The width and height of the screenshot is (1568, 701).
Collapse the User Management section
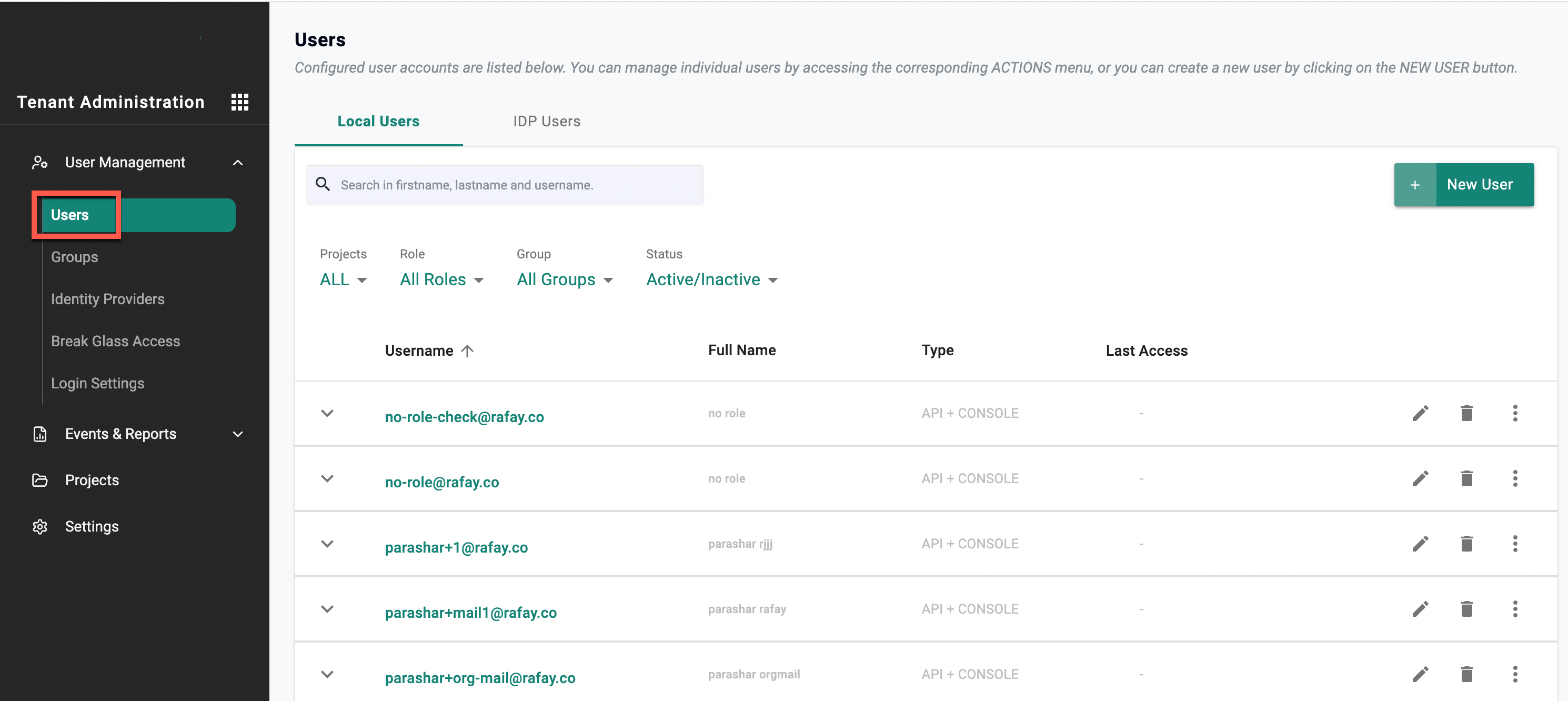tap(237, 163)
